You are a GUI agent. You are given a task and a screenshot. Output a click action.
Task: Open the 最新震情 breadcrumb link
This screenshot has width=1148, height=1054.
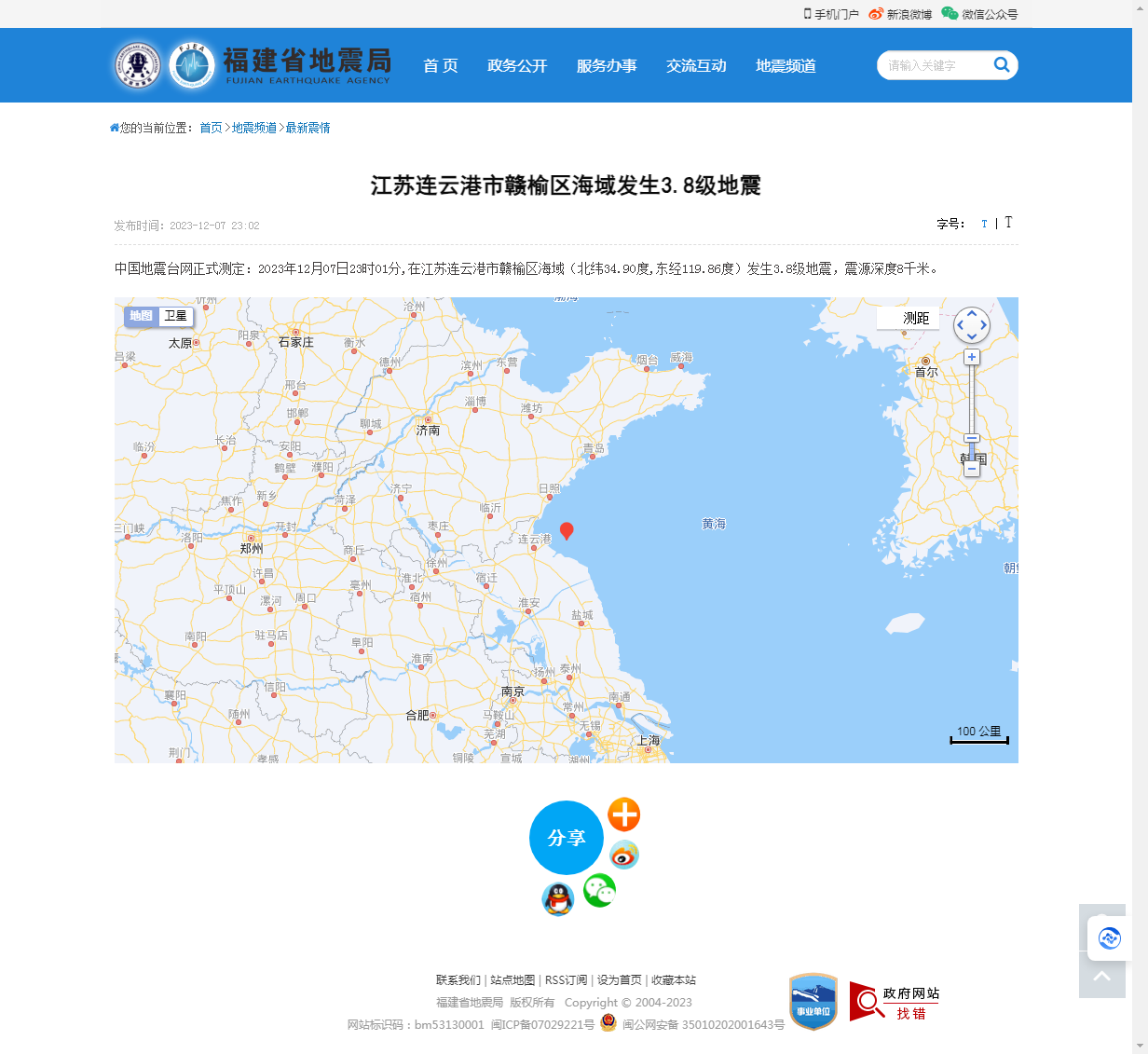click(307, 128)
